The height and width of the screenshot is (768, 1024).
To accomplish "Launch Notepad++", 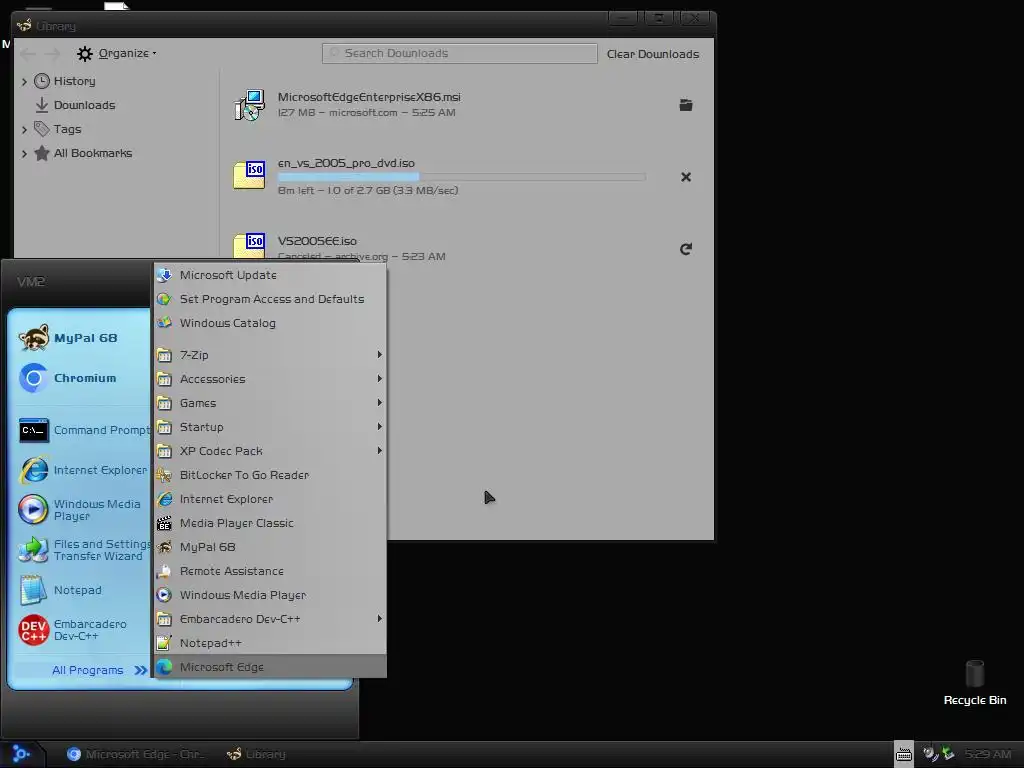I will 270,643.
